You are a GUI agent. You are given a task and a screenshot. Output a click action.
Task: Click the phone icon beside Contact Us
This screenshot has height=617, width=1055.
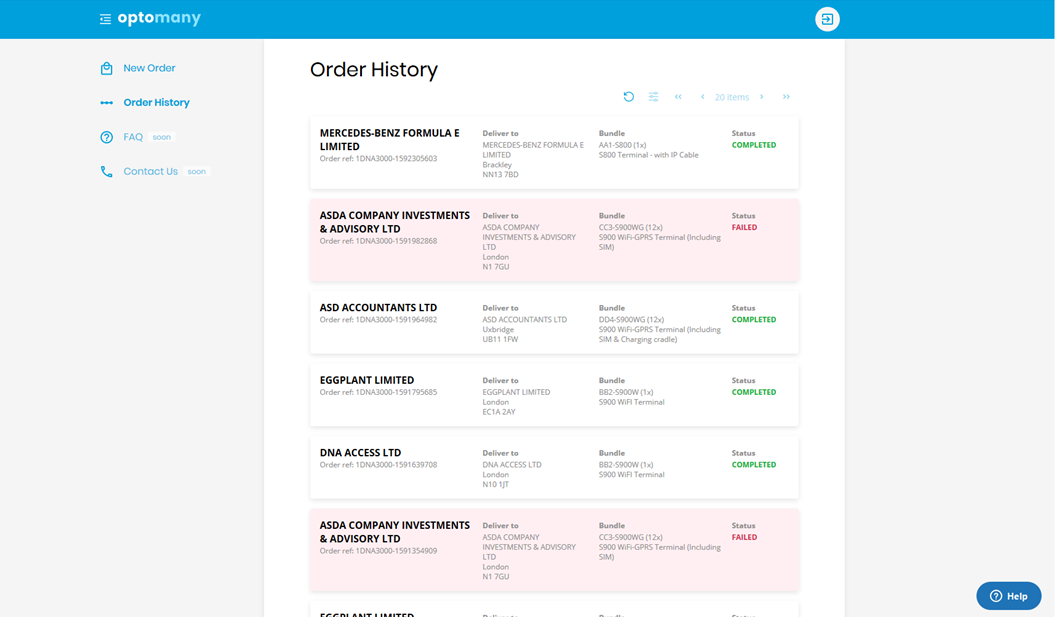[106, 172]
